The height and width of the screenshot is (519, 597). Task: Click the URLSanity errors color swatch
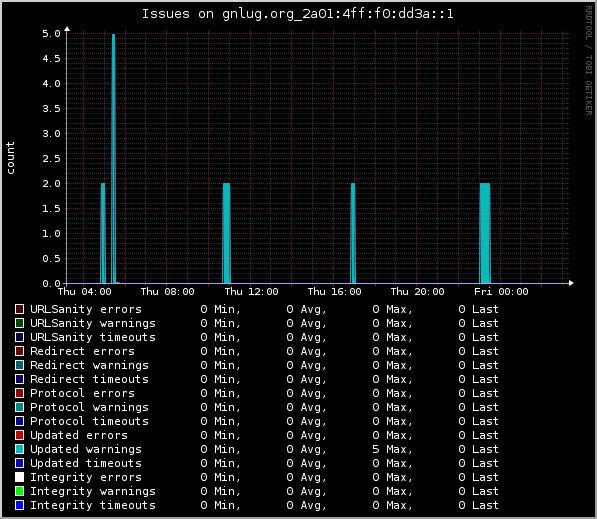(19, 309)
